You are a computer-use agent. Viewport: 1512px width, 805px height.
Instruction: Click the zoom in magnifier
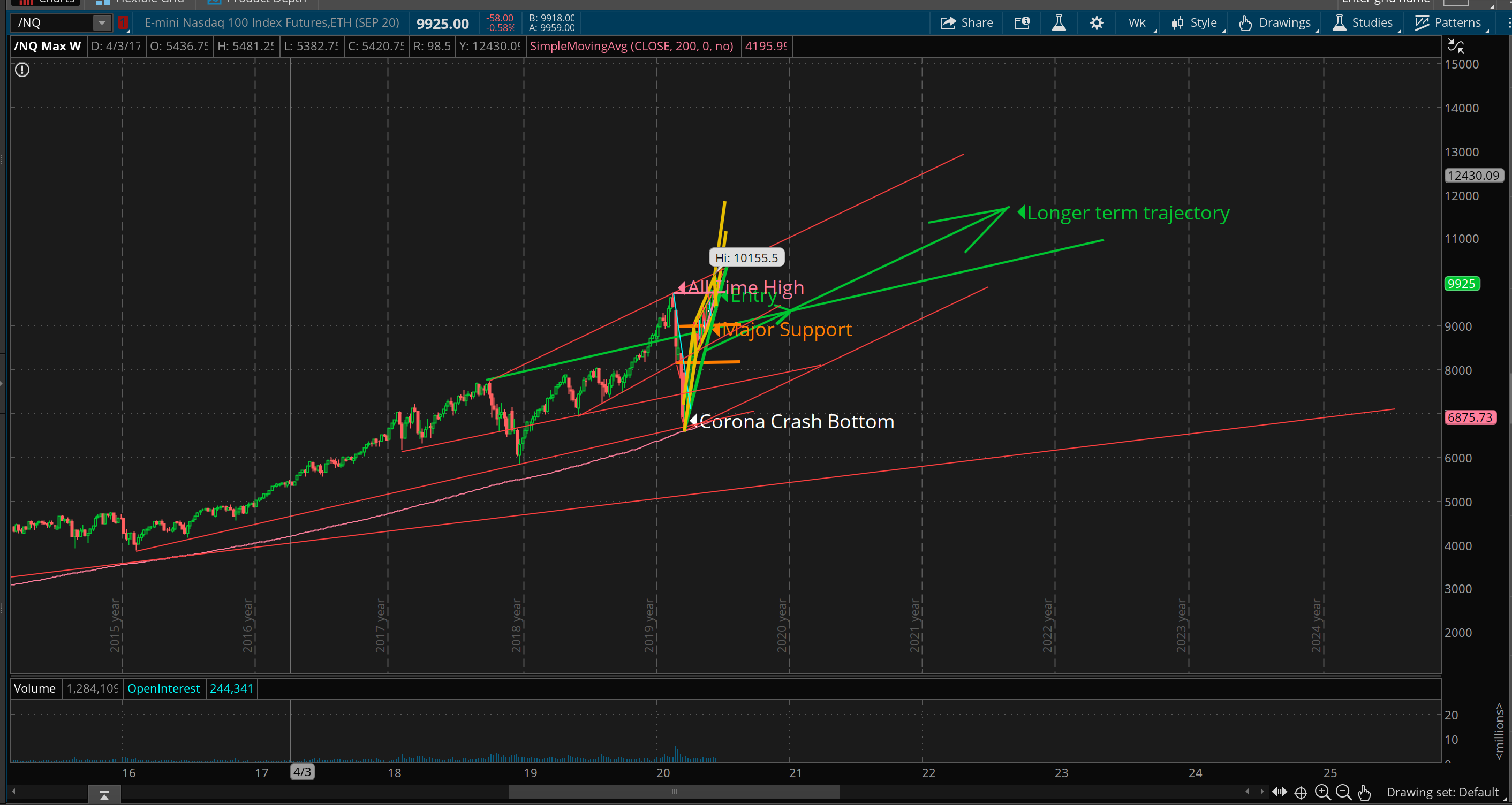[x=1322, y=792]
